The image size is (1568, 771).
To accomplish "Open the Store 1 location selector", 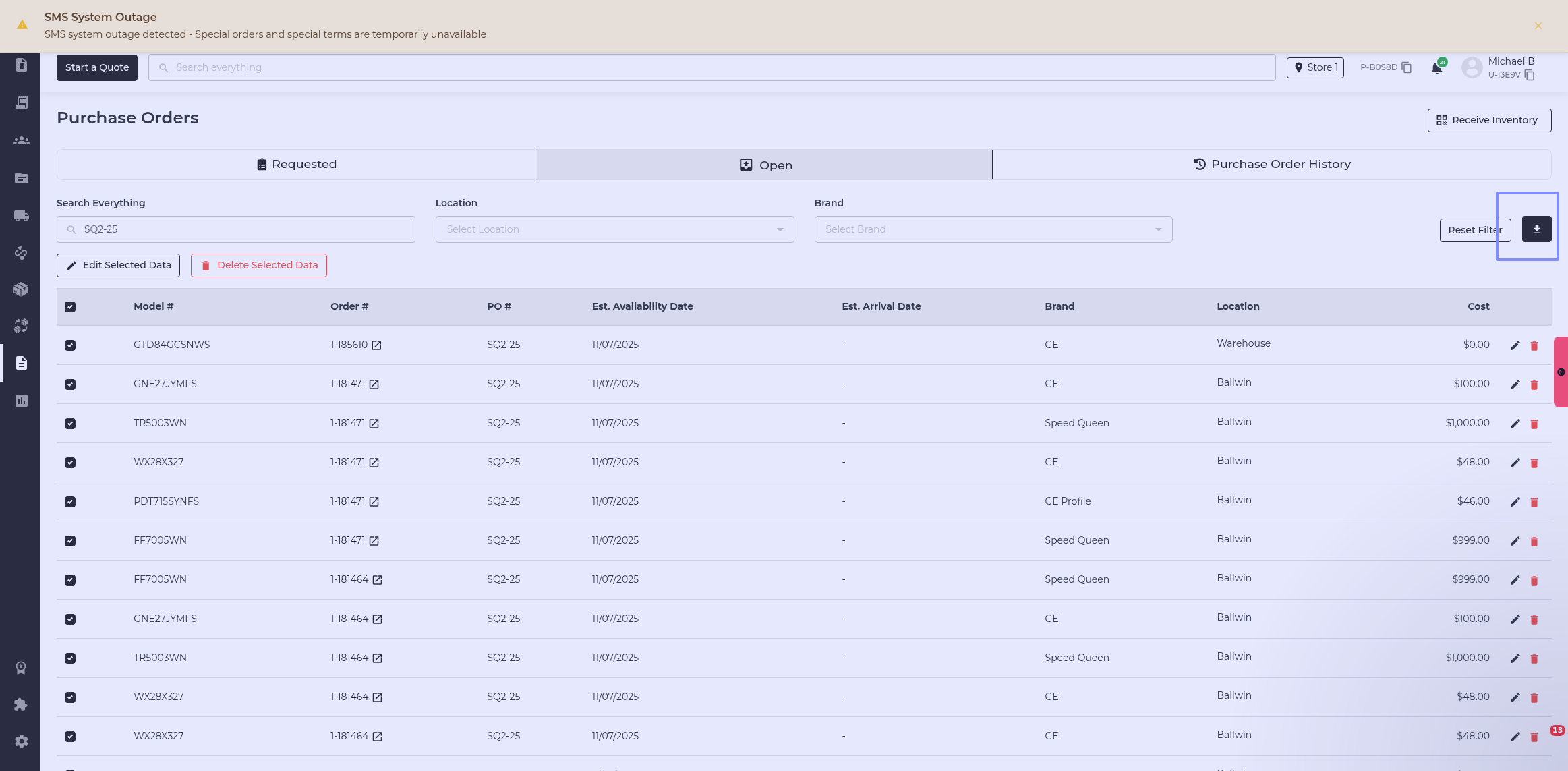I will tap(1314, 67).
